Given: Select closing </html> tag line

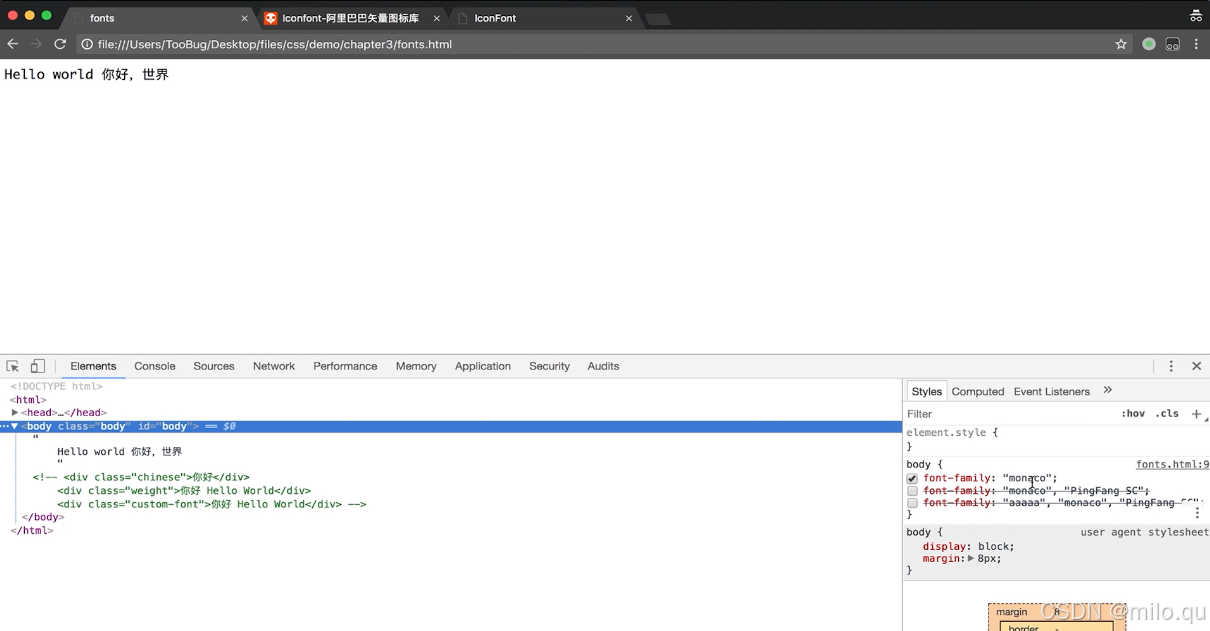Looking at the screenshot, I should pyautogui.click(x=32, y=530).
